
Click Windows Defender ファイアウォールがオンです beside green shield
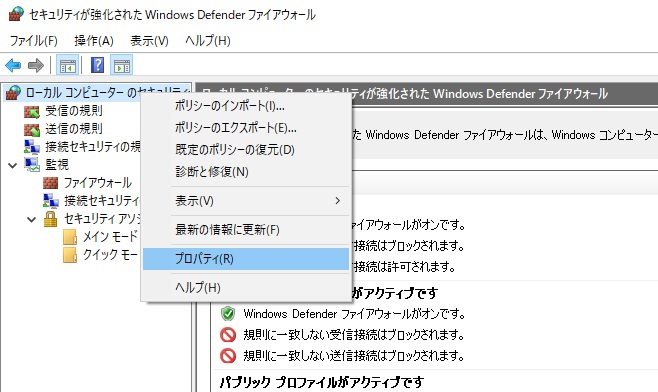355,314
